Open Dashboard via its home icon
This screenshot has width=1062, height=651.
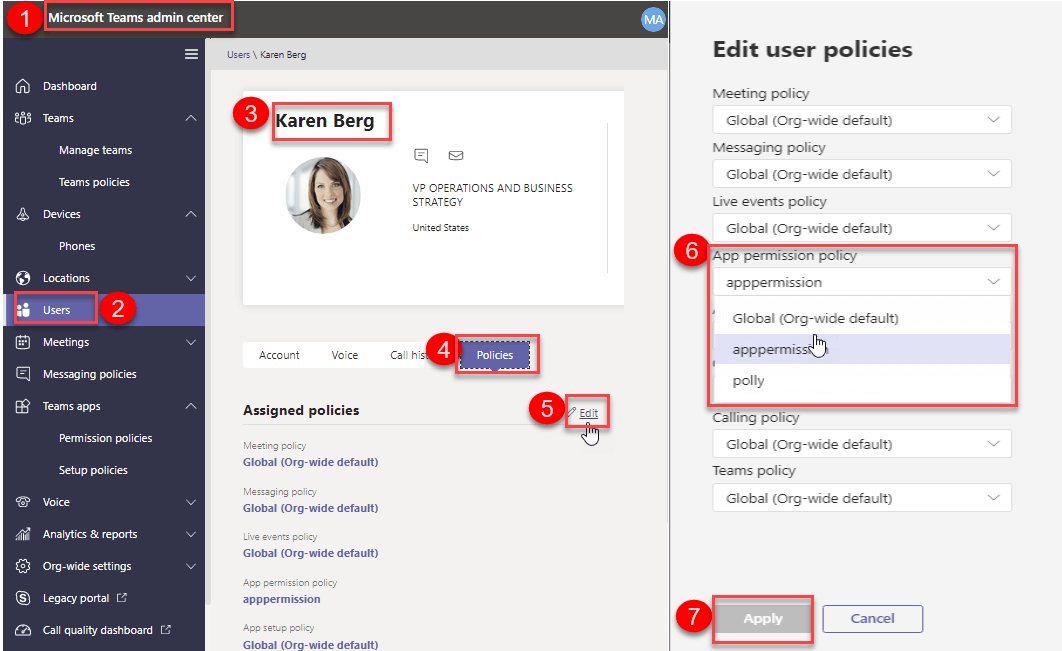[x=23, y=86]
